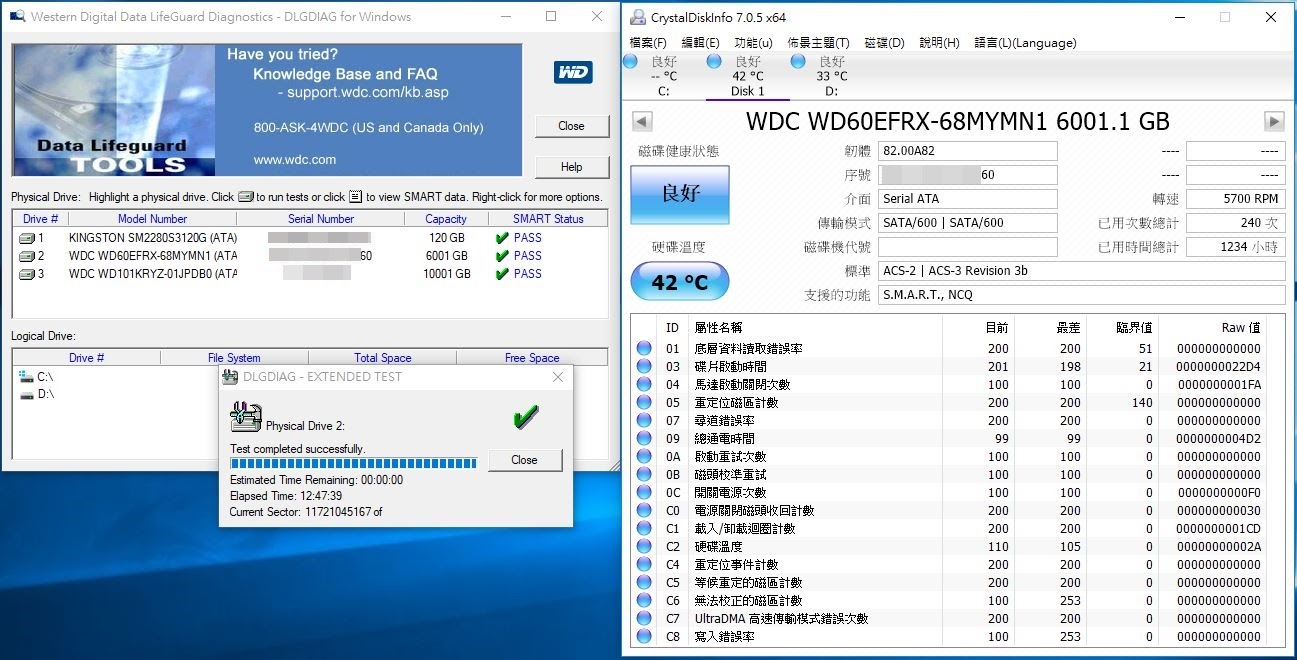
Task: Click the status orb above Disk 1
Action: point(714,62)
